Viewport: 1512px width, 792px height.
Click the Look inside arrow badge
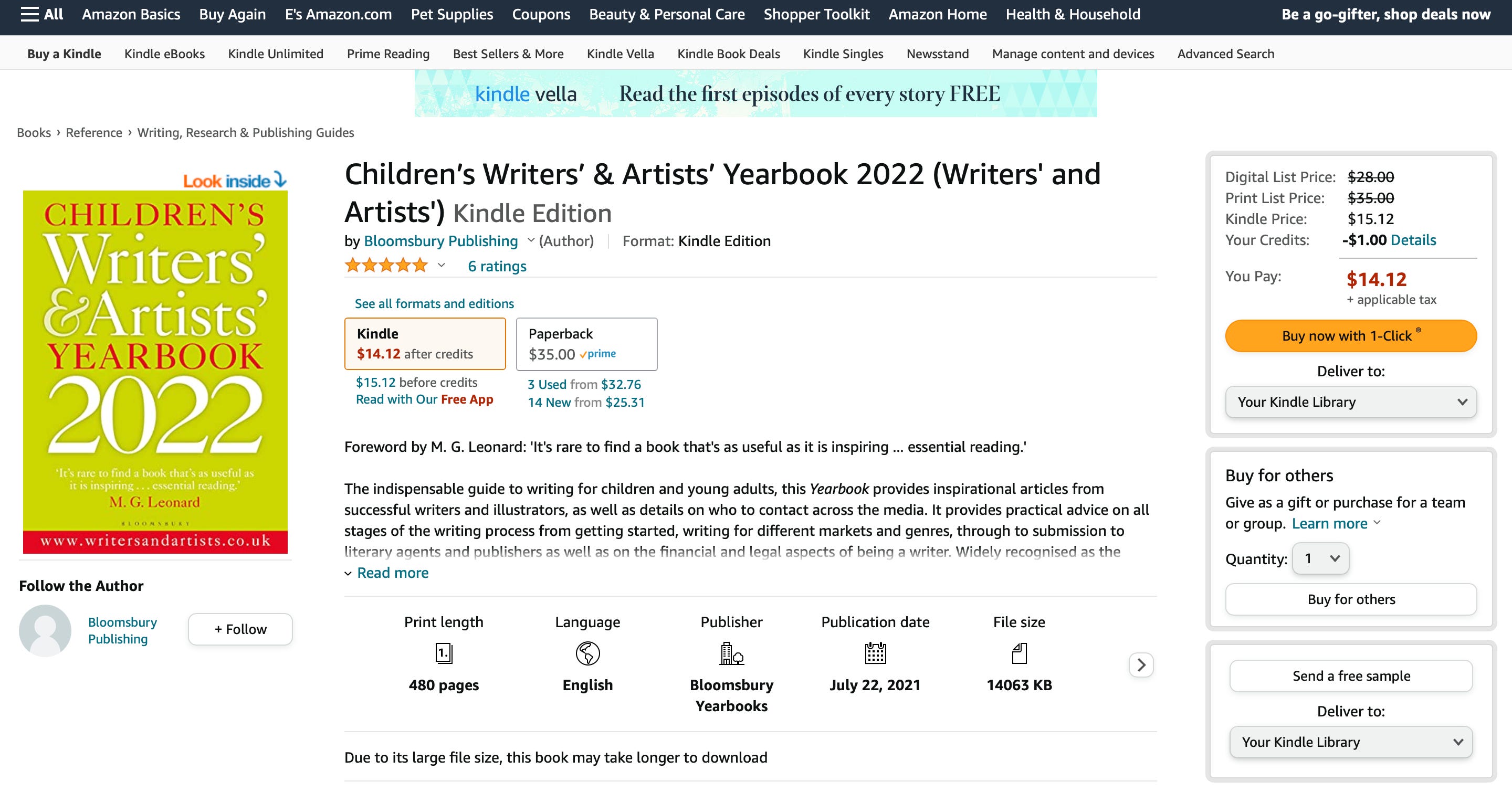pyautogui.click(x=235, y=180)
